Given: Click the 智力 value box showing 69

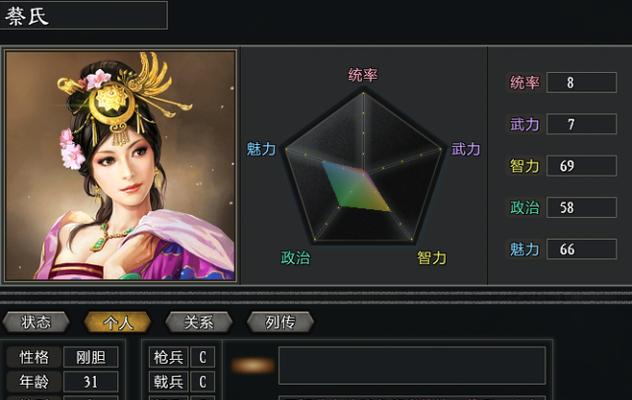Looking at the screenshot, I should coord(582,166).
